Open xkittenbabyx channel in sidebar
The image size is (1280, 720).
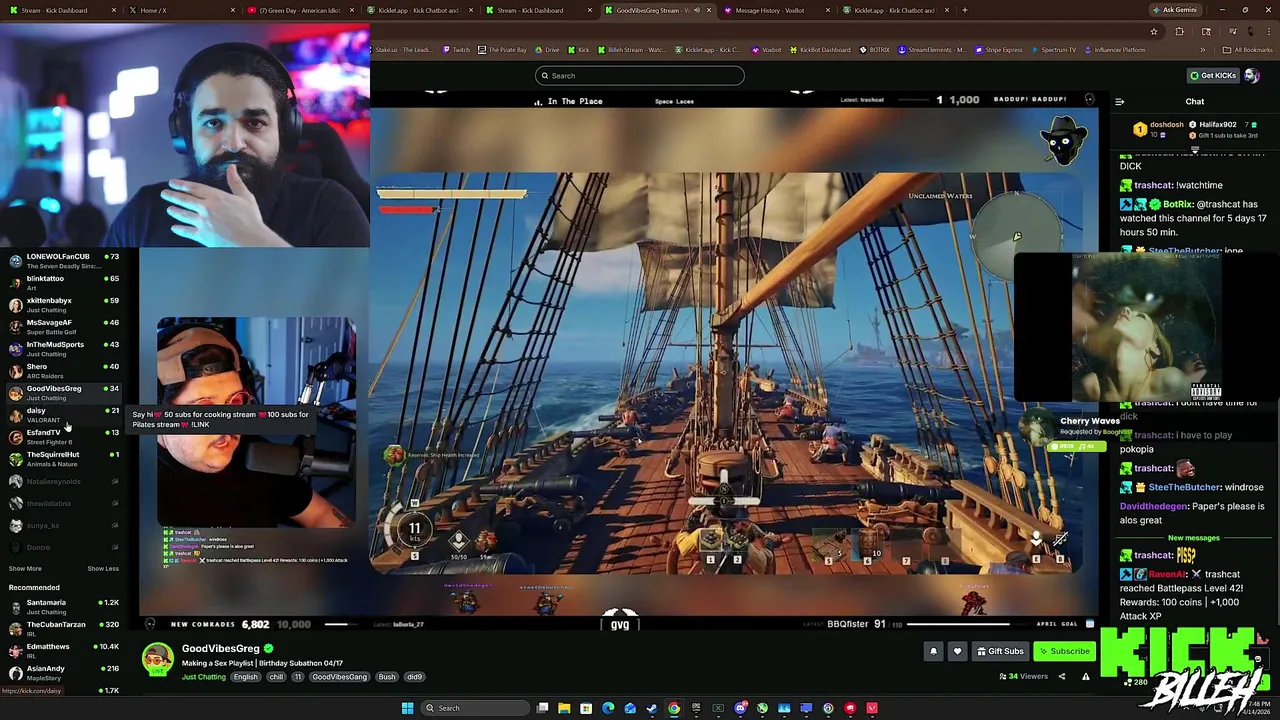pos(63,304)
